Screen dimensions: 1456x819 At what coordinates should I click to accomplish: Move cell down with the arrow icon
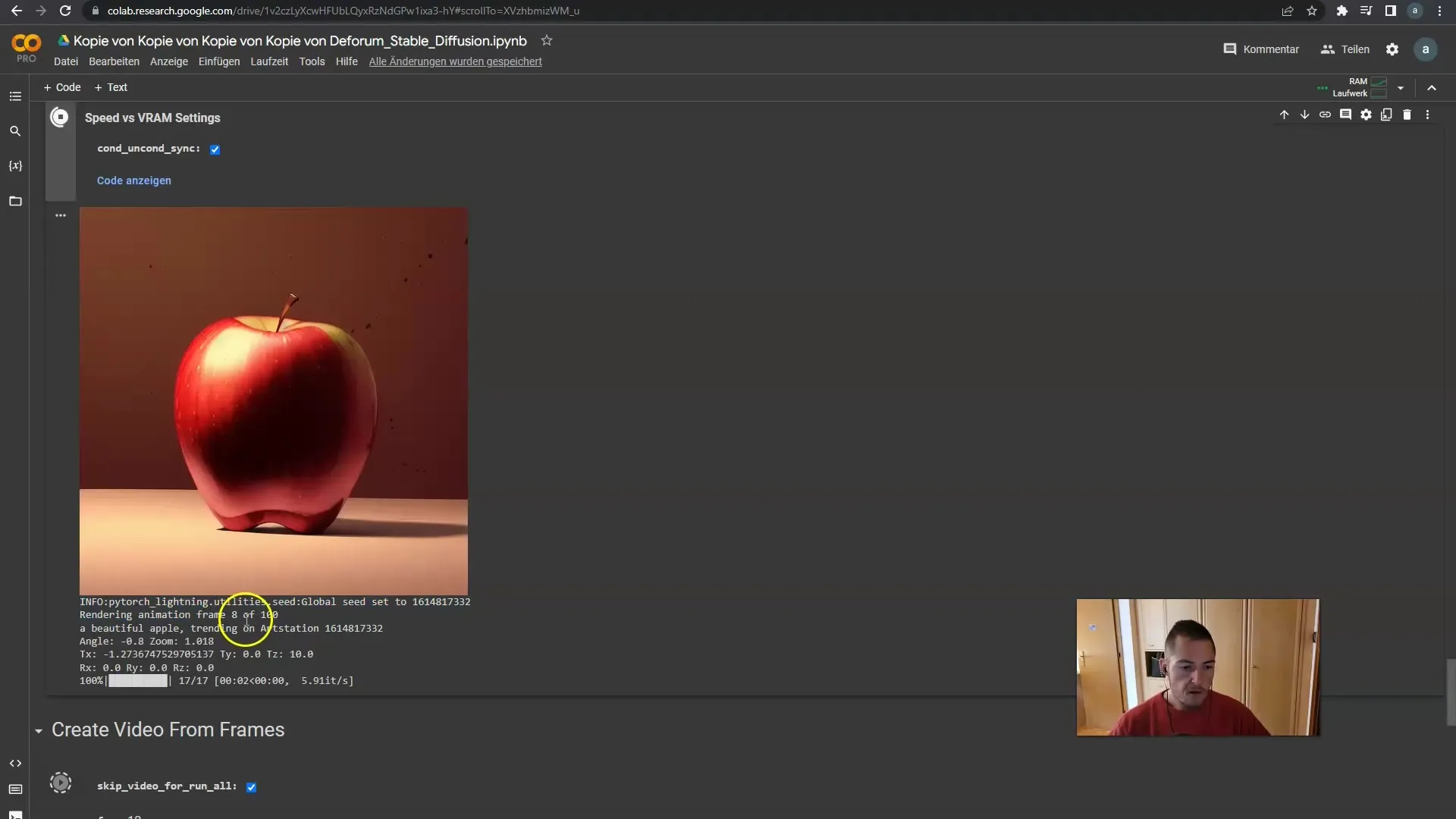[1304, 115]
